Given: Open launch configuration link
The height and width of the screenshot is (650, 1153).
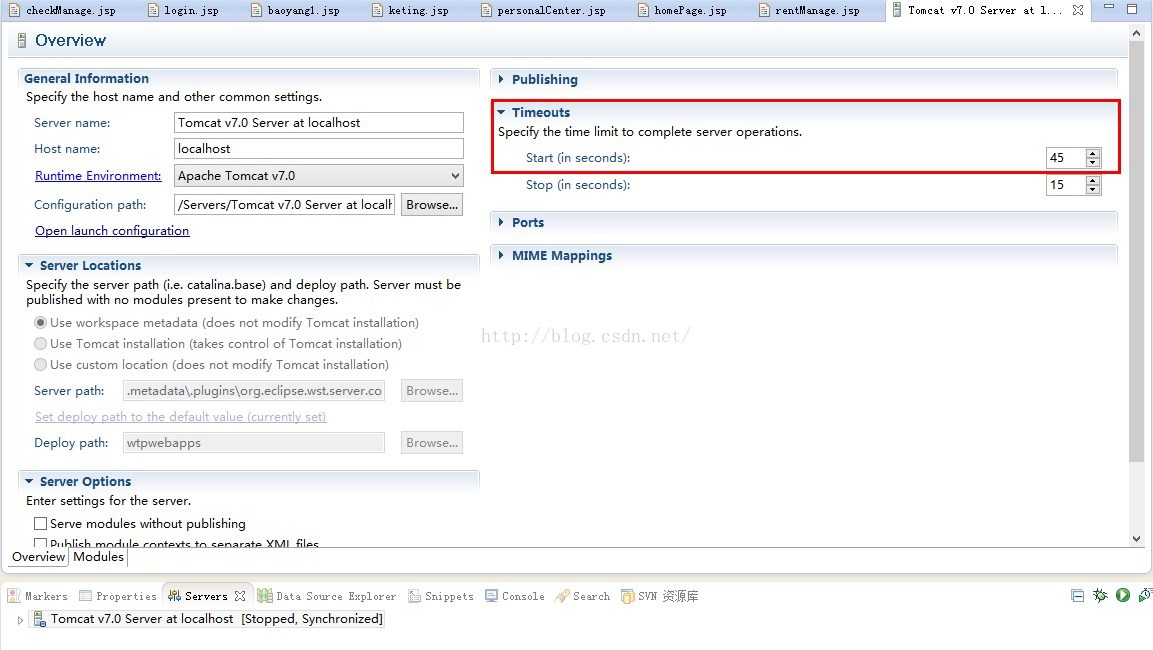Looking at the screenshot, I should pos(112,231).
